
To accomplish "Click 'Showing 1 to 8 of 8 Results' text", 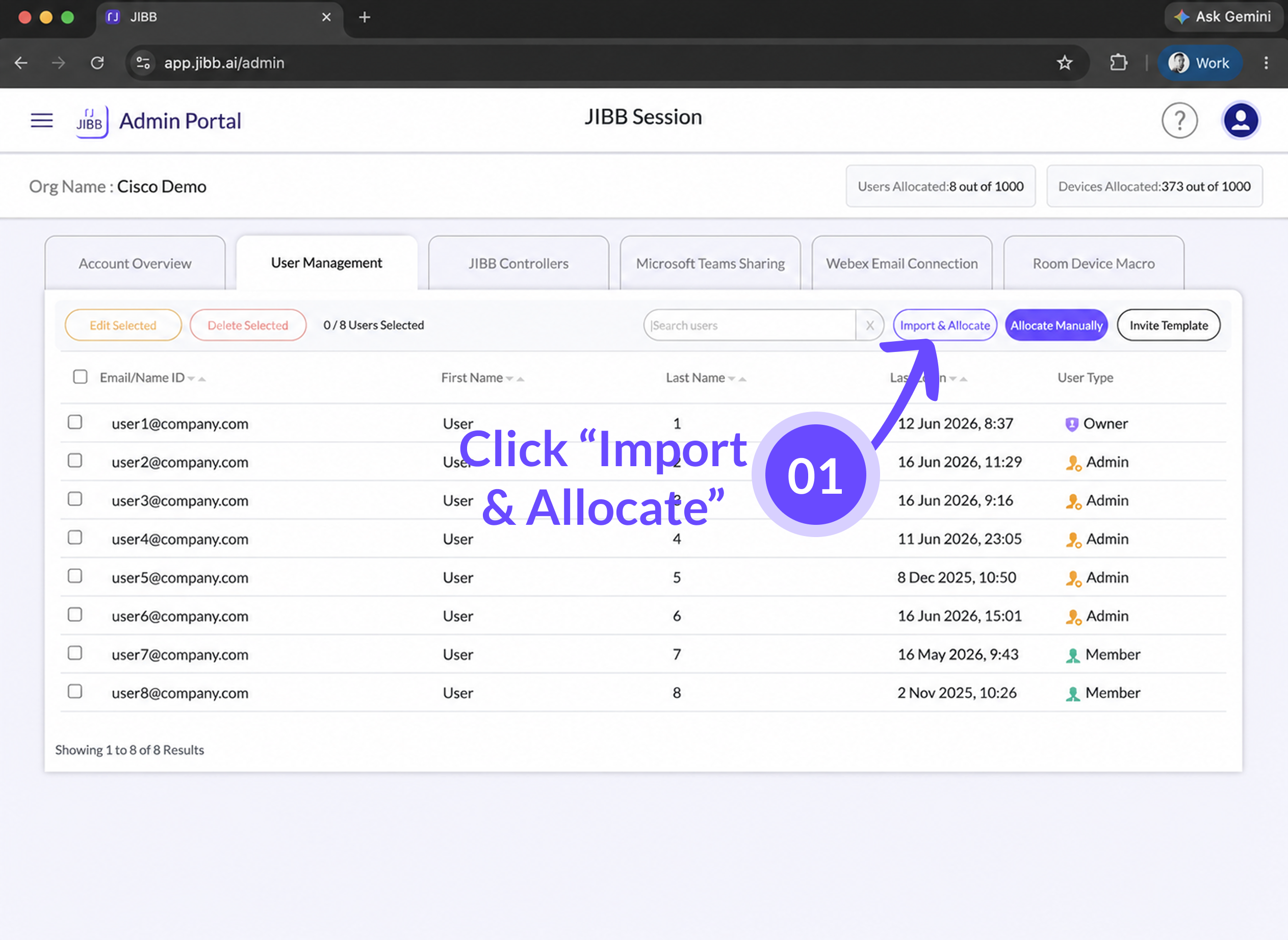I will click(x=130, y=750).
